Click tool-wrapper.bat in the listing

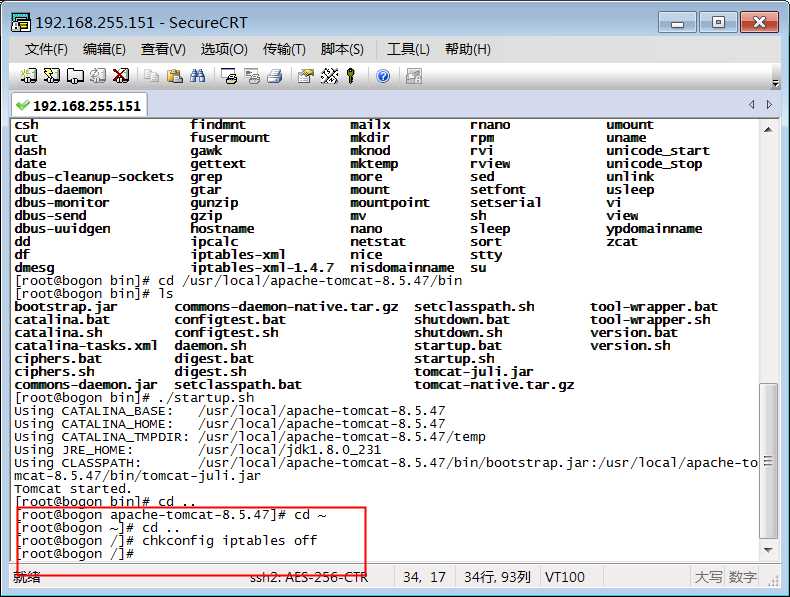[654, 307]
